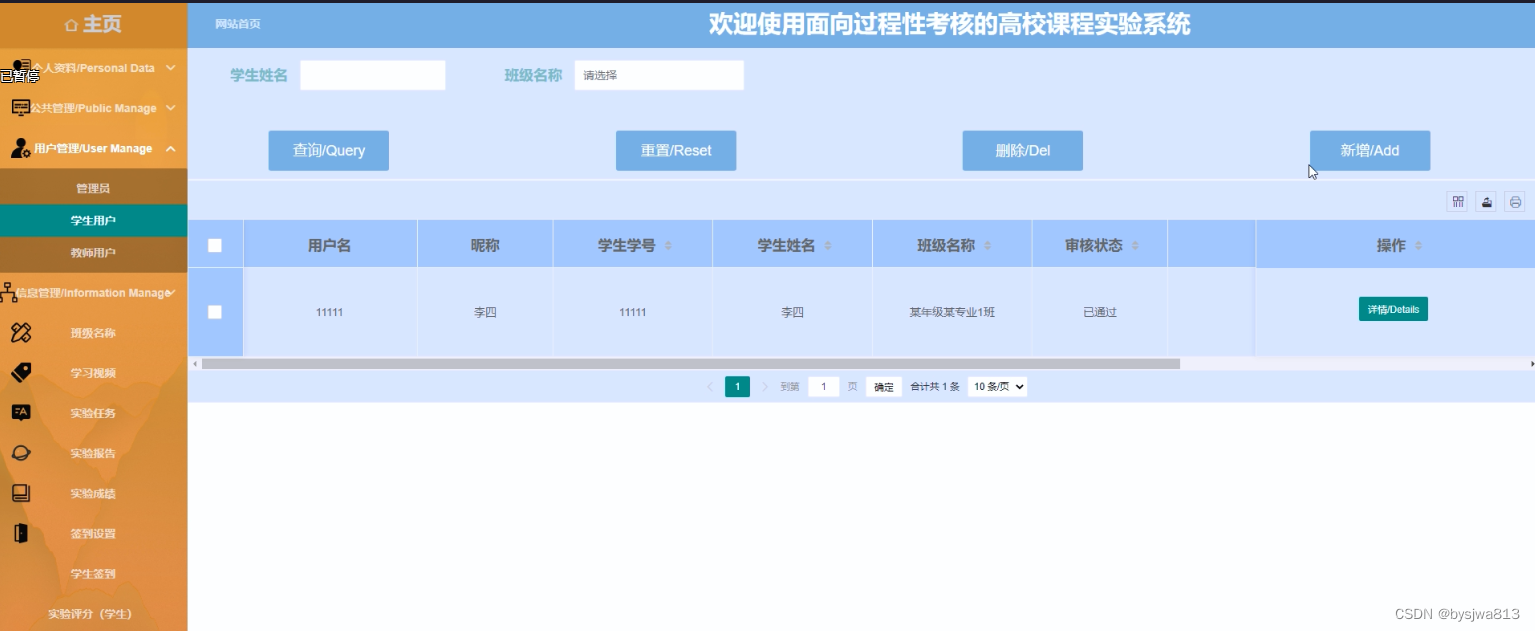The image size is (1535, 631).
Task: Click the 某年级某专业1班 table cell
Action: [x=952, y=312]
